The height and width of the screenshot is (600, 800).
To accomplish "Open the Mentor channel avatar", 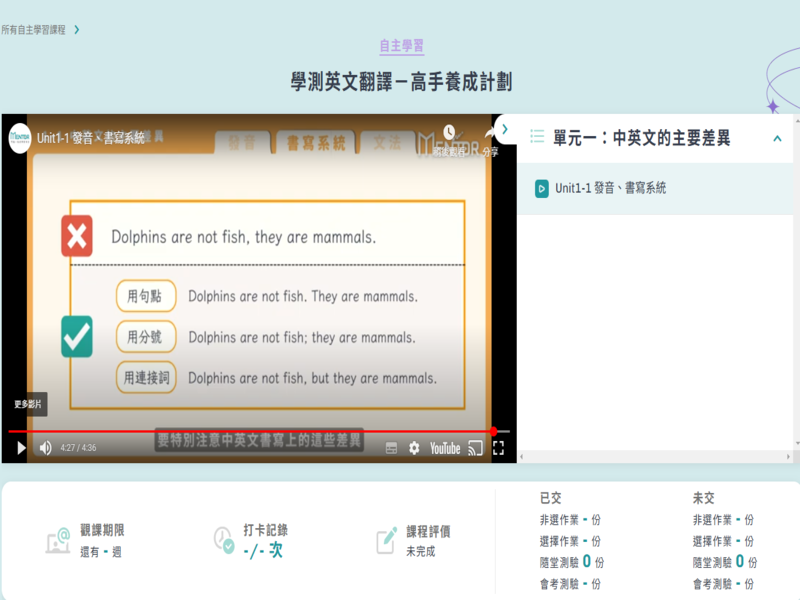I will coord(20,138).
